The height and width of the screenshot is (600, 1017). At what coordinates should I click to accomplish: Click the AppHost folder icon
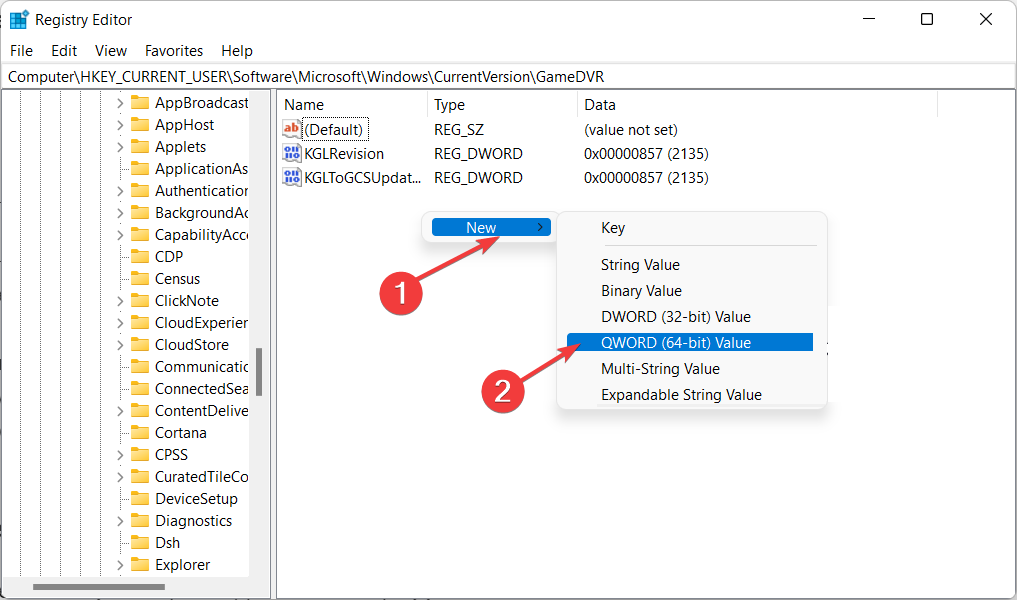pyautogui.click(x=139, y=125)
